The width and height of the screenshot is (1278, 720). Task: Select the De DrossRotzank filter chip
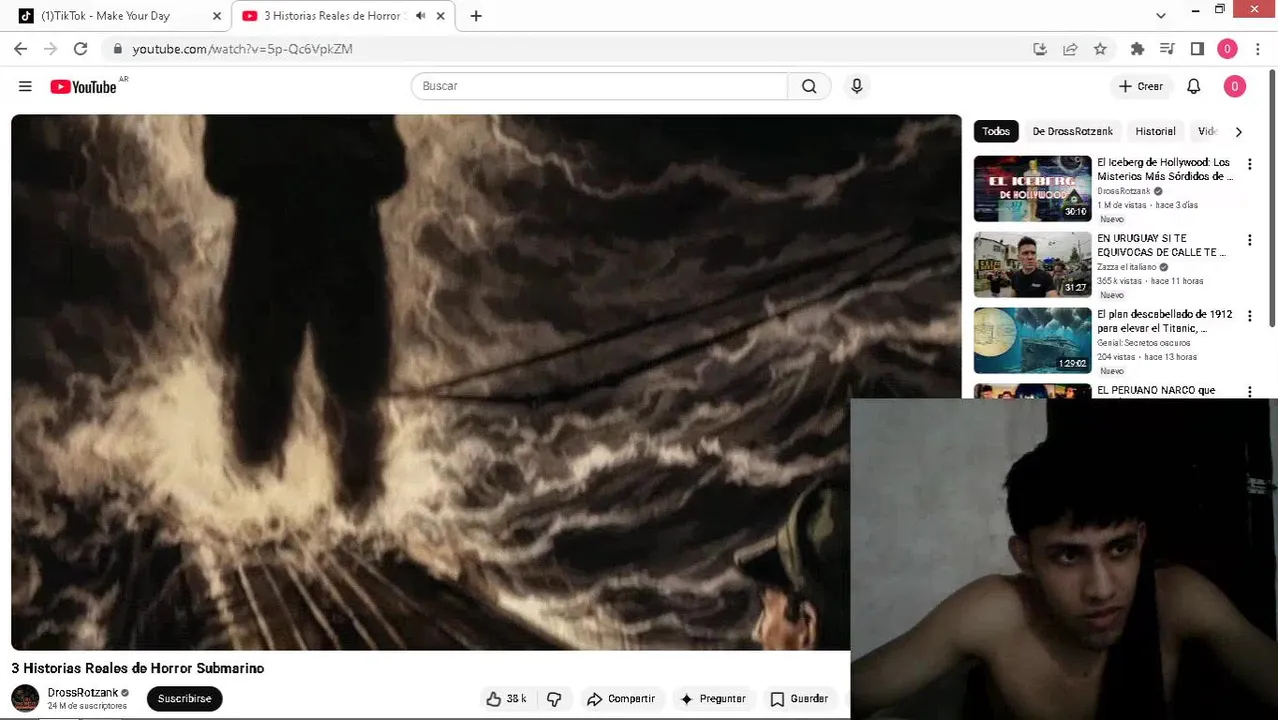coord(1072,131)
